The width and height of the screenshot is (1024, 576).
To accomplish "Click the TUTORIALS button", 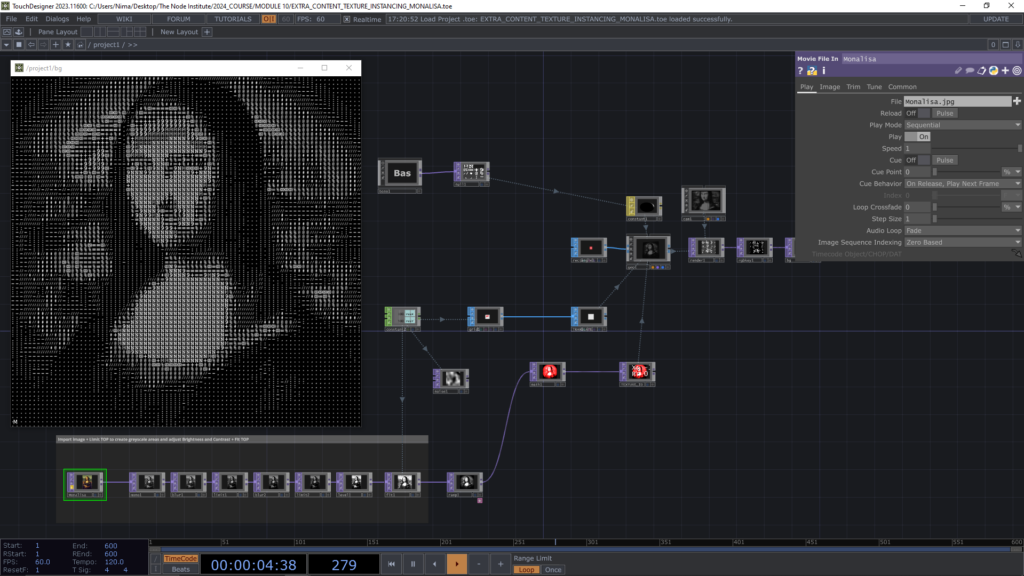I will click(x=233, y=19).
